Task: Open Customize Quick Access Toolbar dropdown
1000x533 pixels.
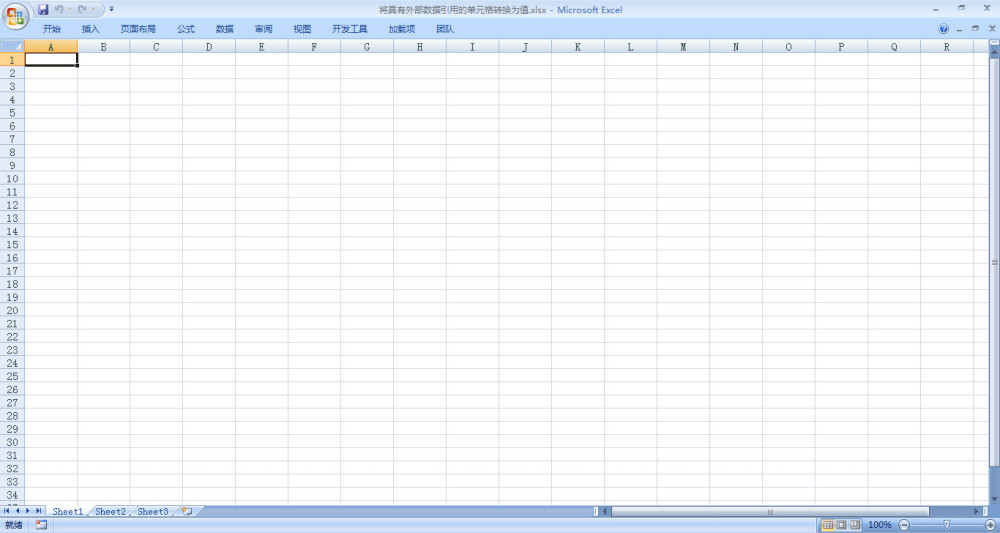Action: click(112, 10)
